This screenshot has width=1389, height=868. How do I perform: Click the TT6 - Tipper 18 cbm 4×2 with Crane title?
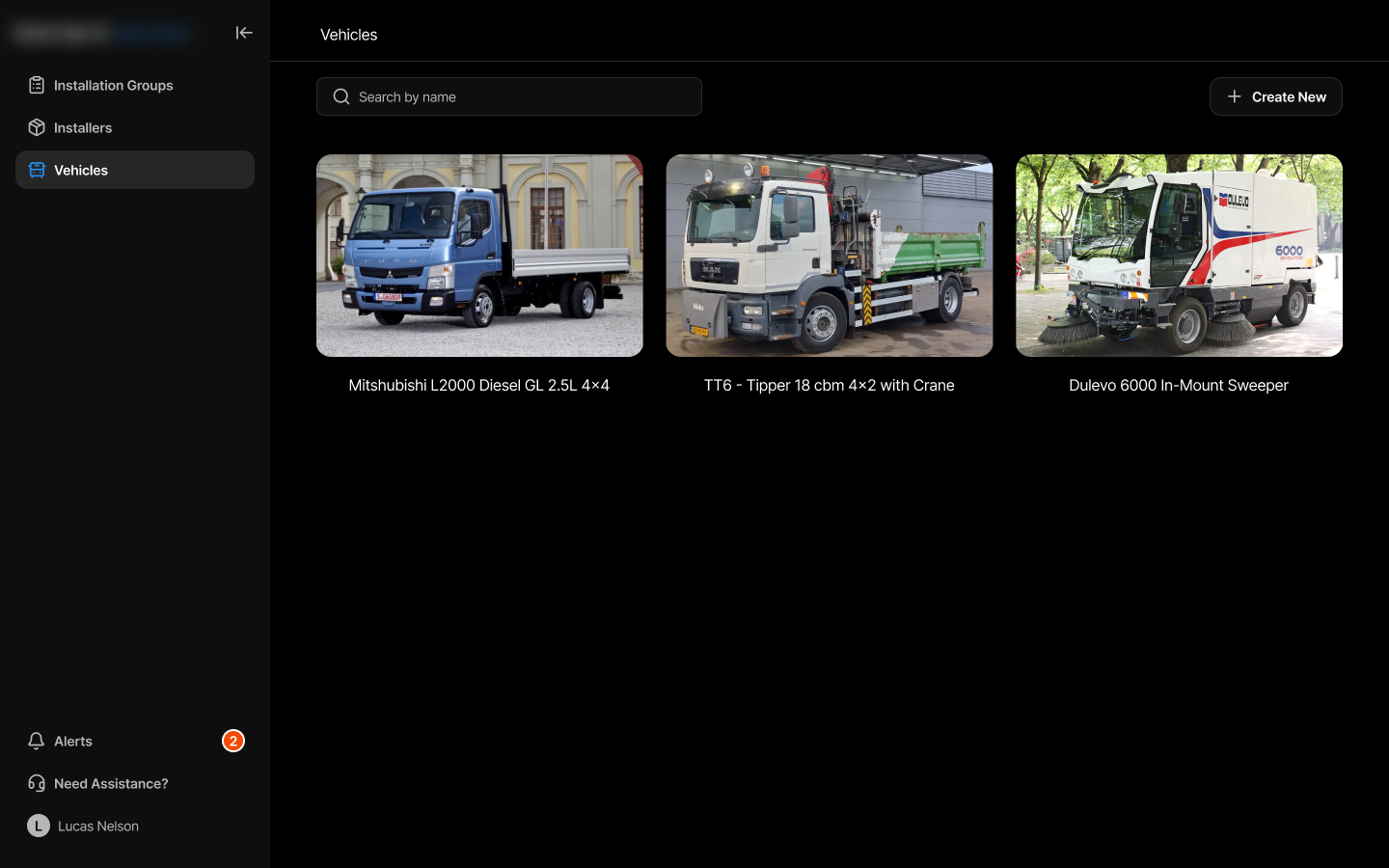[830, 385]
